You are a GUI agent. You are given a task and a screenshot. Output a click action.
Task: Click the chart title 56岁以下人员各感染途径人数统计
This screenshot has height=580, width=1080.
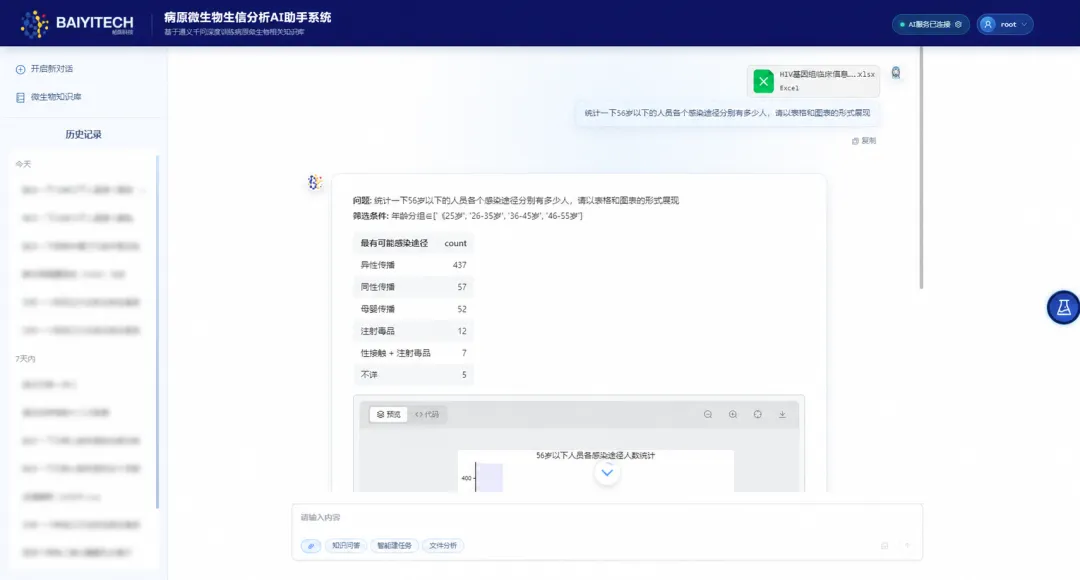[x=596, y=455]
